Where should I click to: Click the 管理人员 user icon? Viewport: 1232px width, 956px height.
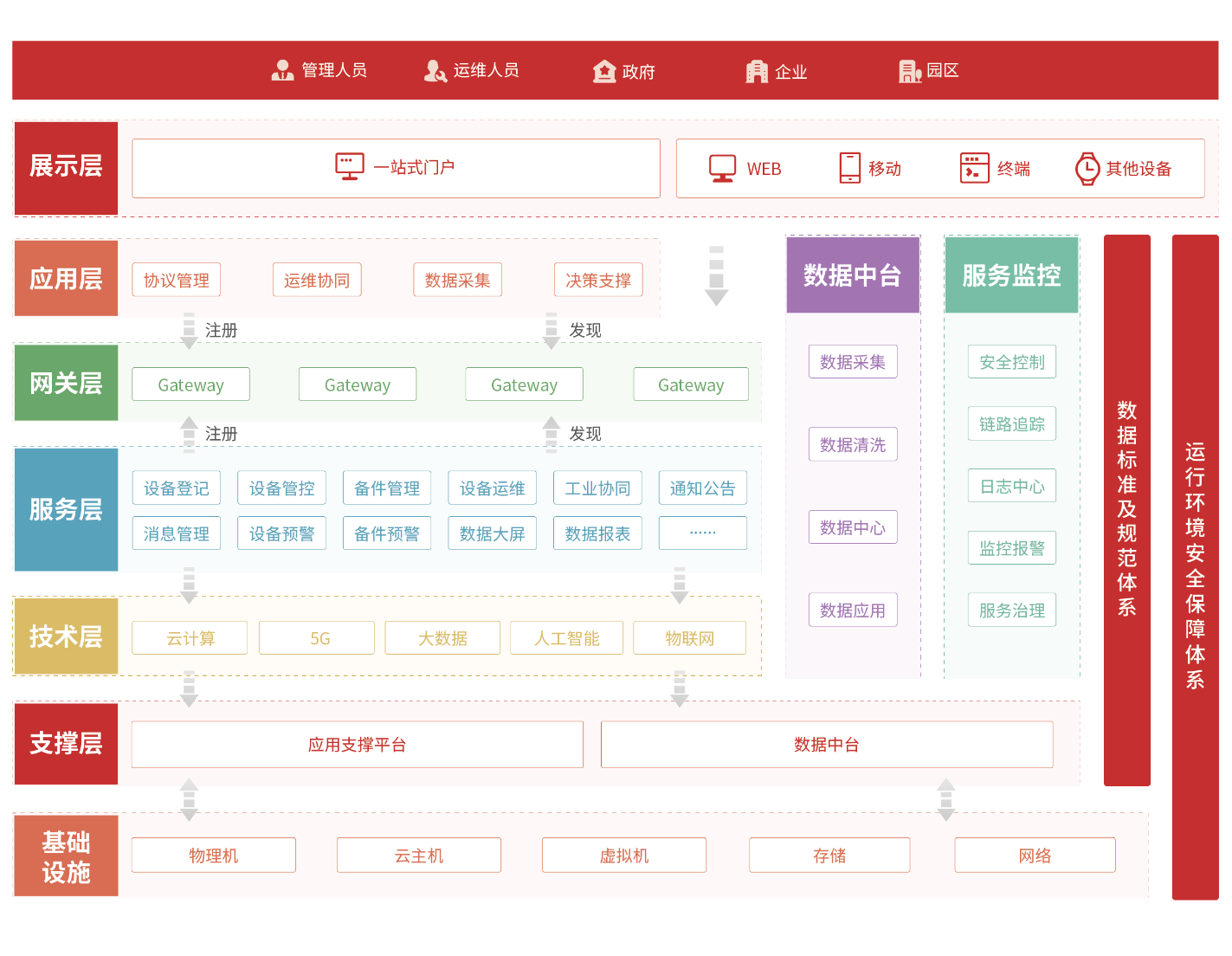(282, 71)
